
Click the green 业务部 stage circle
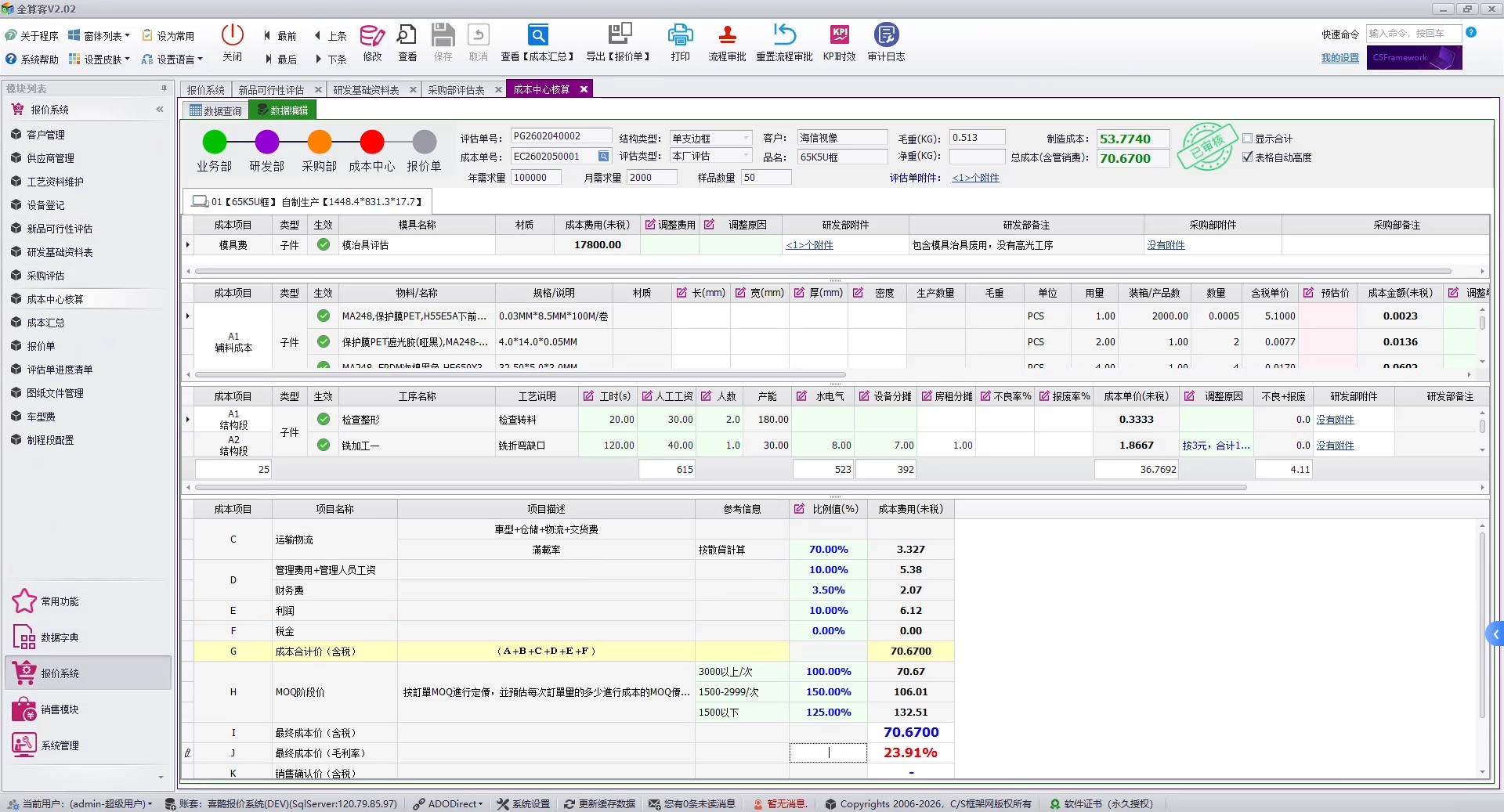(215, 142)
